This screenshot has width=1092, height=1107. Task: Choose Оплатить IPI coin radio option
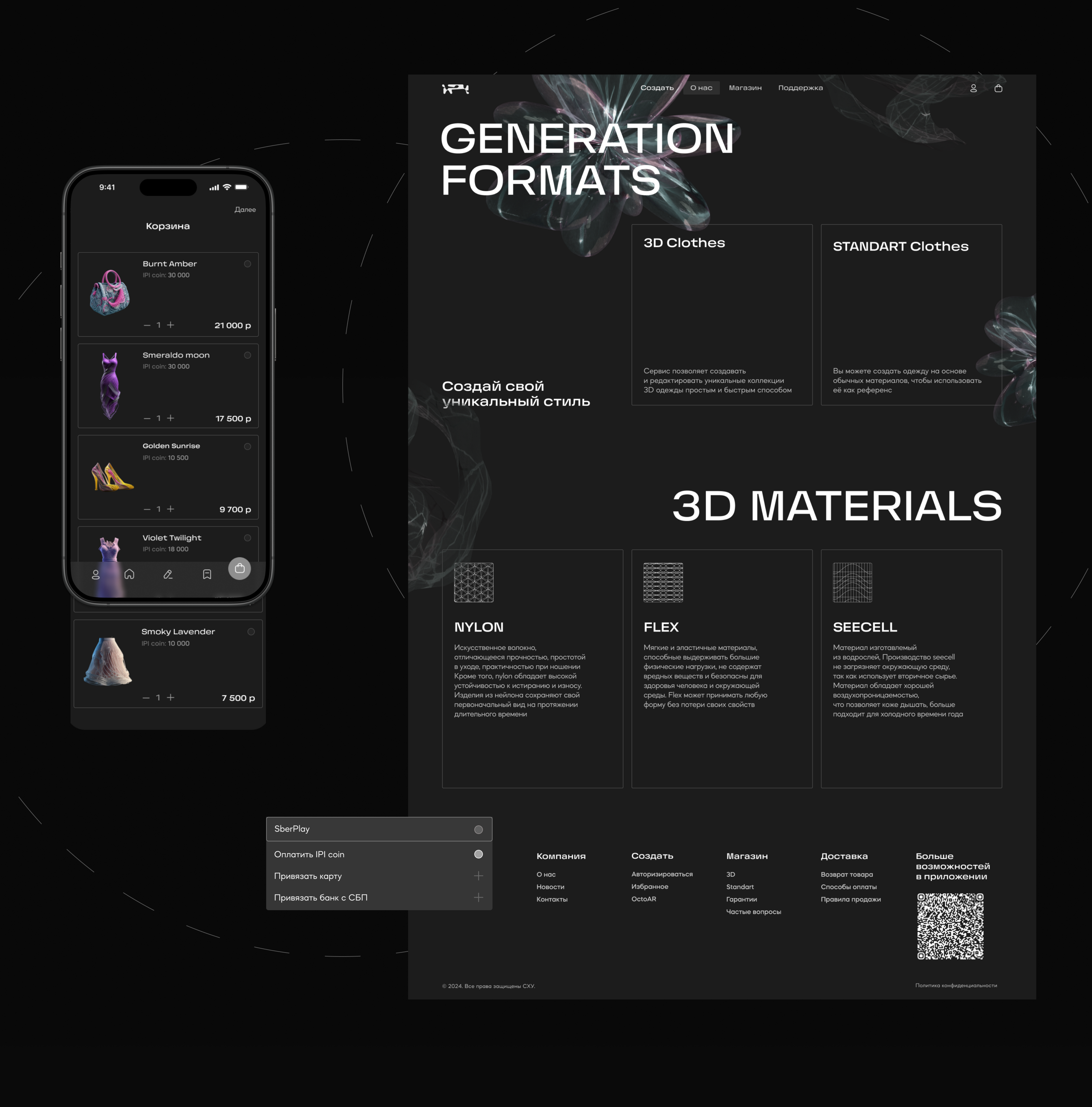pos(478,854)
